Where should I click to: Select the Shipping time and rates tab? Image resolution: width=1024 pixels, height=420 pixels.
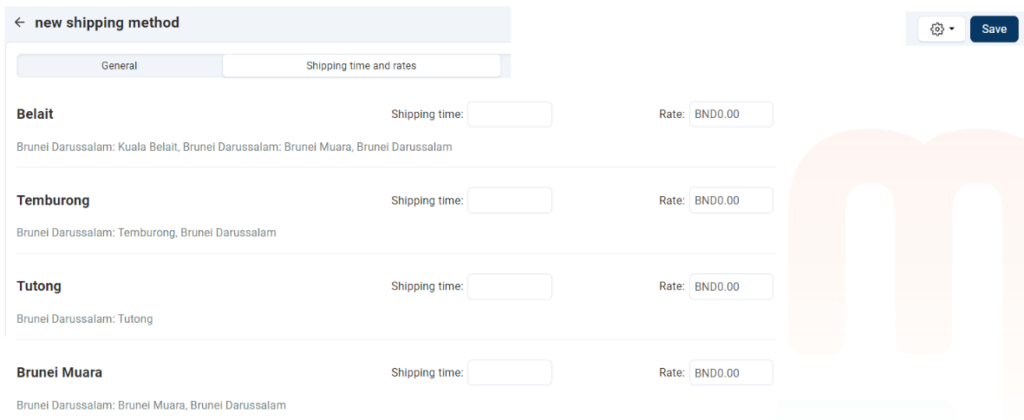pos(361,66)
